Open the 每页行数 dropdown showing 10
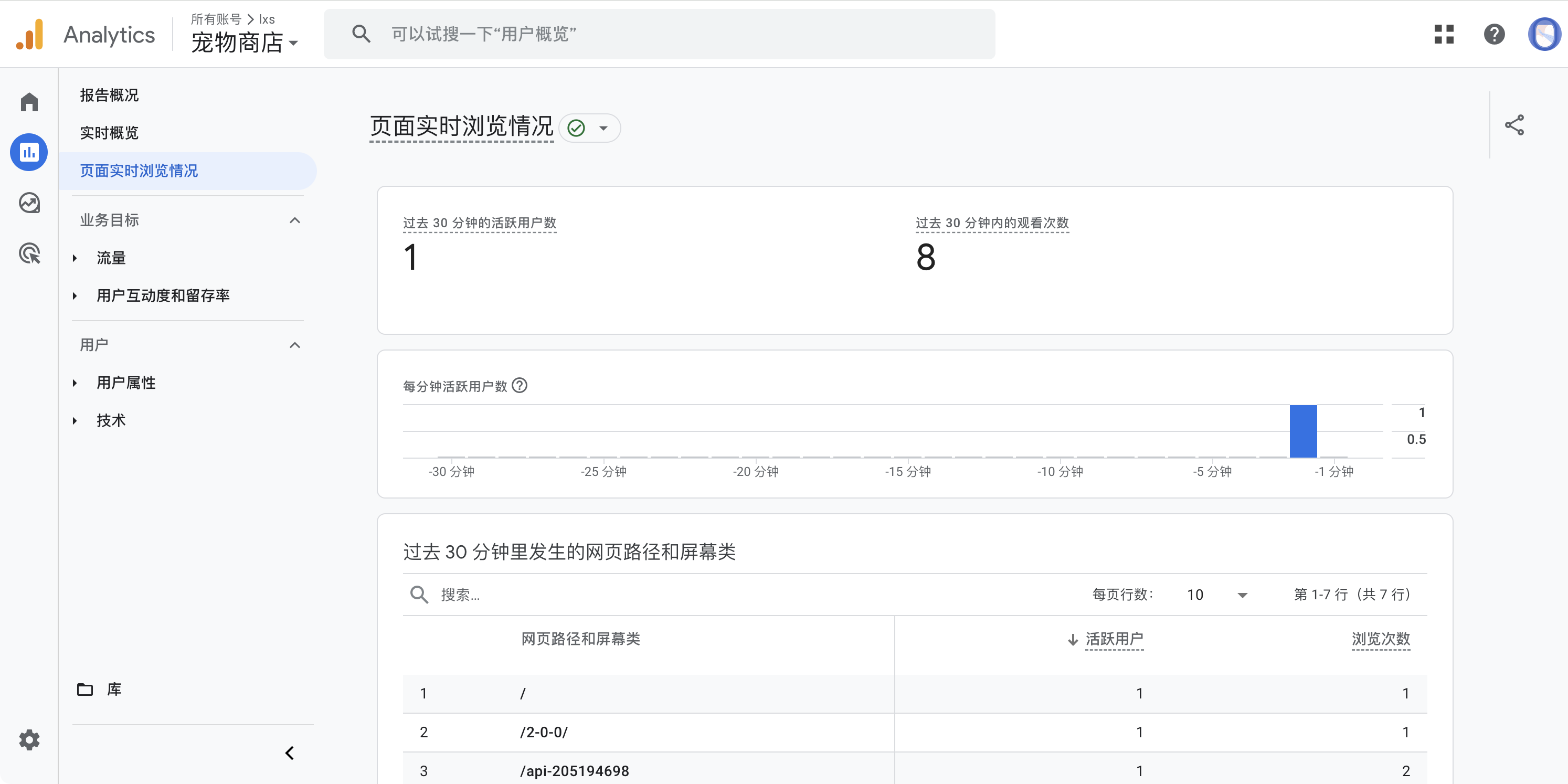The width and height of the screenshot is (1568, 784). 1215,595
